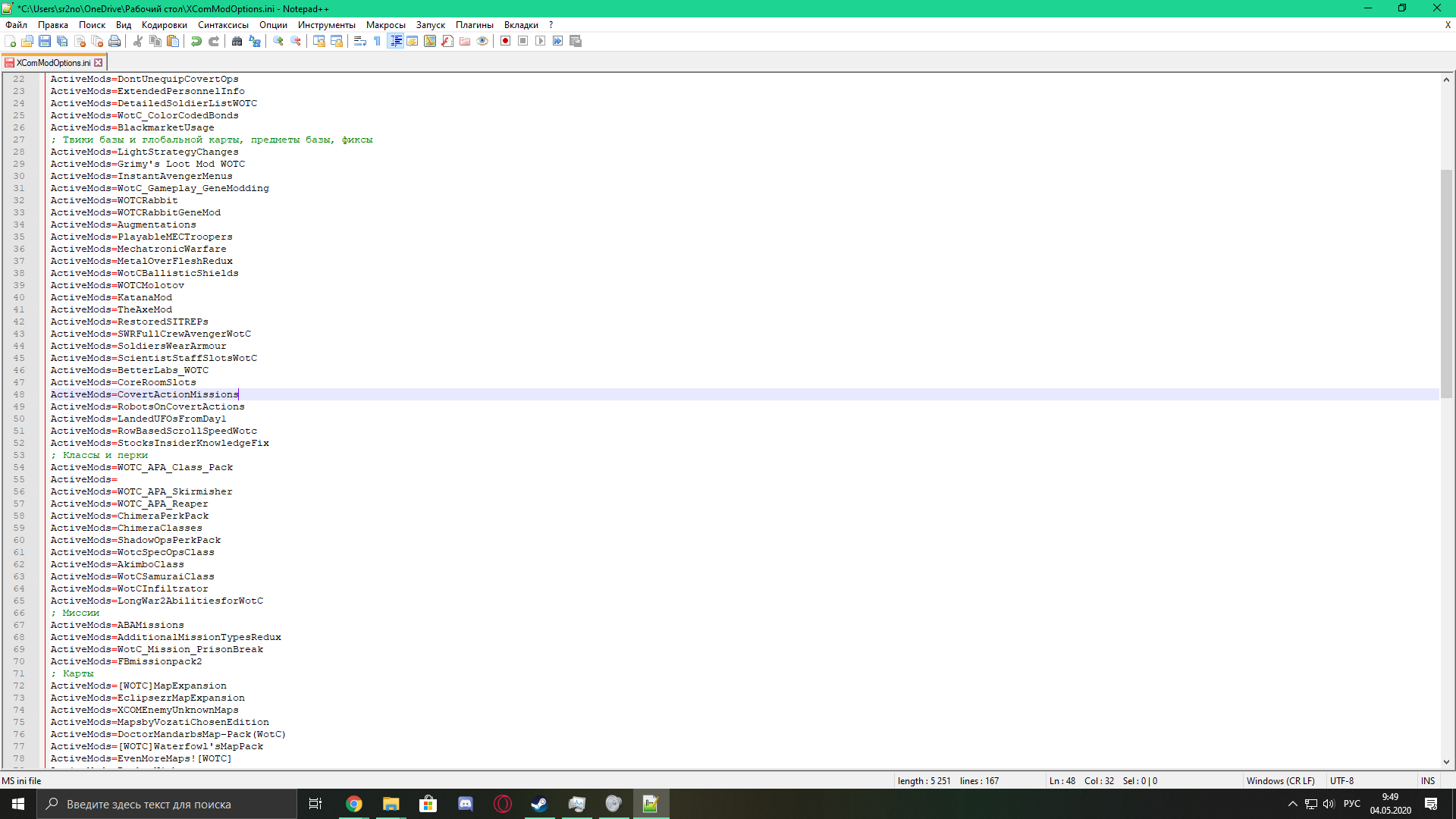Run macro multiple times icon

click(558, 41)
